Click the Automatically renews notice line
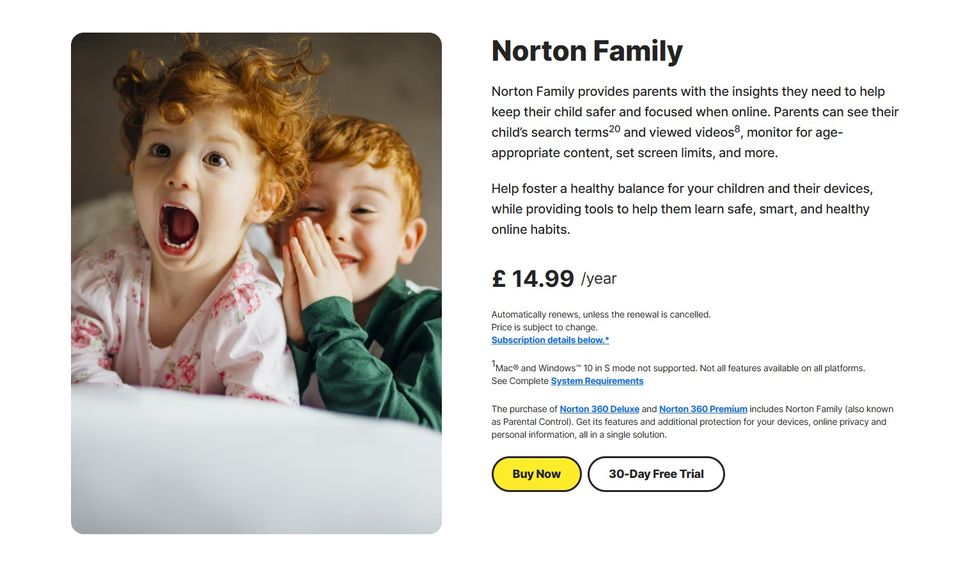970x561 pixels. click(601, 314)
